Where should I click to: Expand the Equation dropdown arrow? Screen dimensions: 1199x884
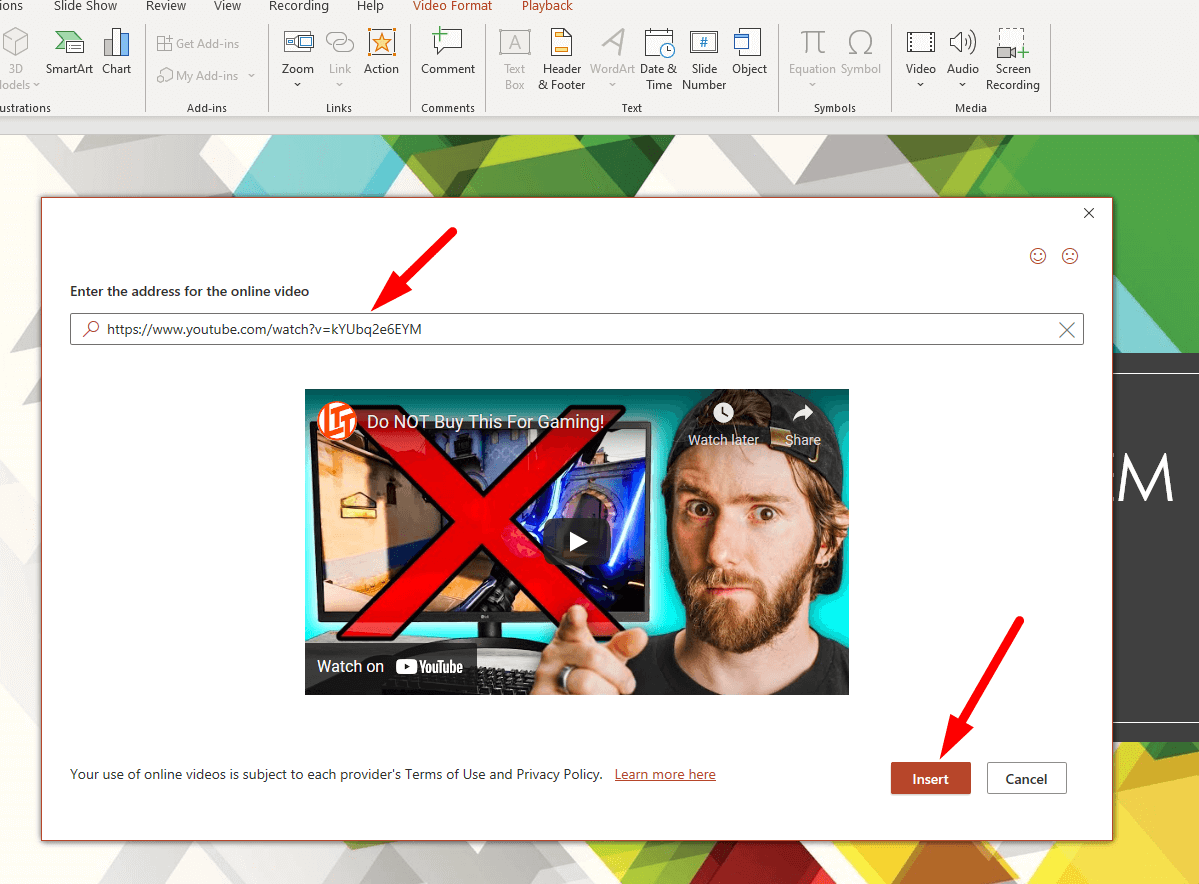pyautogui.click(x=812, y=85)
